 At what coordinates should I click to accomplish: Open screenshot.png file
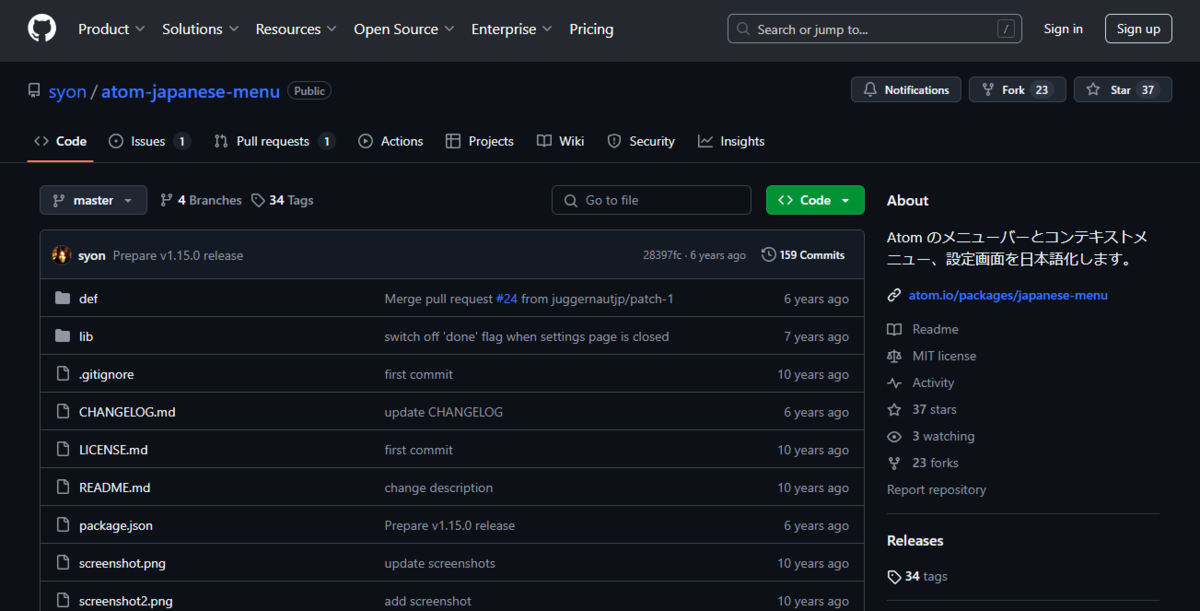[122, 564]
